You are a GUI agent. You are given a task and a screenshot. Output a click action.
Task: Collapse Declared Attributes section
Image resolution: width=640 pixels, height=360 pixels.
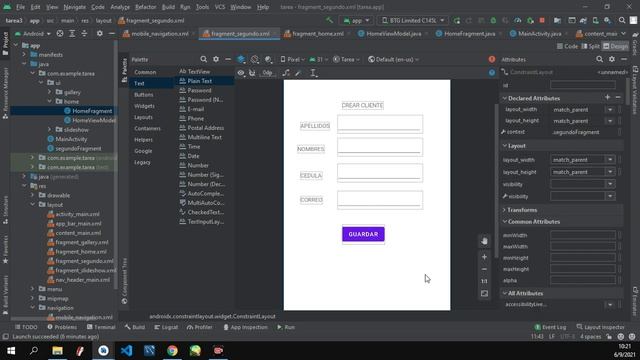[x=505, y=98]
